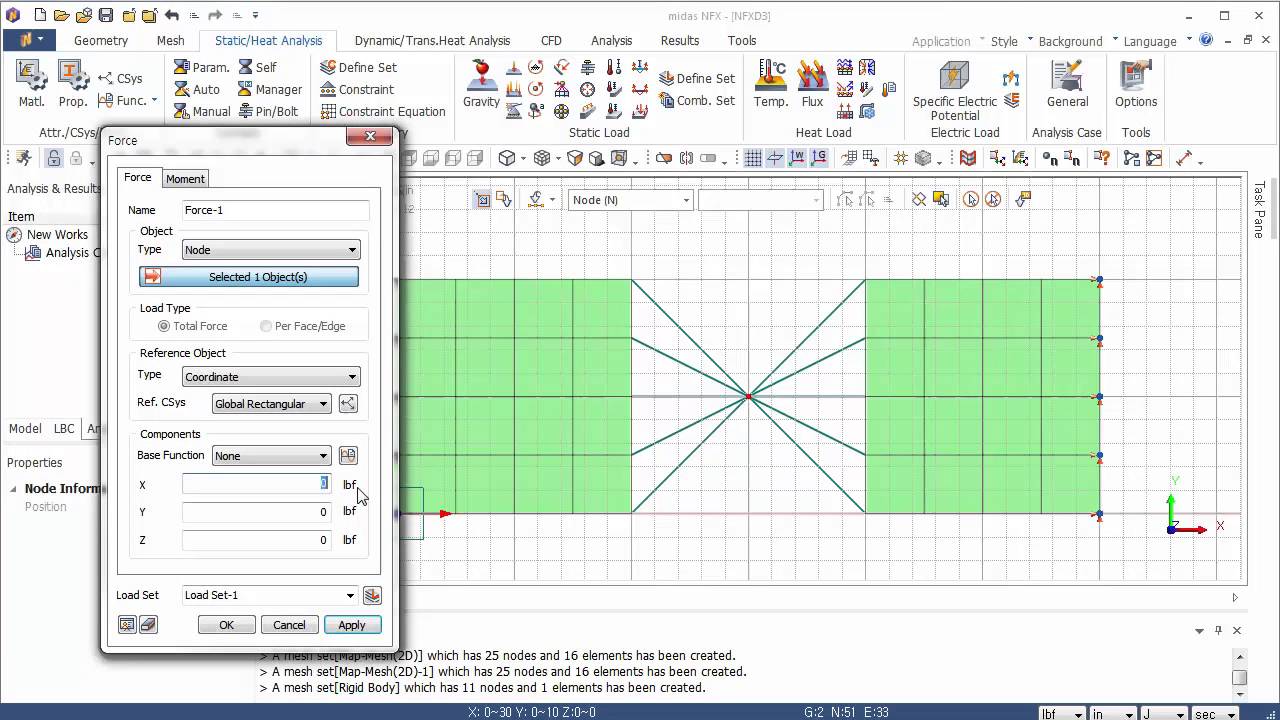The width and height of the screenshot is (1280, 720).
Task: Click the Y force component field
Action: pyautogui.click(x=256, y=512)
